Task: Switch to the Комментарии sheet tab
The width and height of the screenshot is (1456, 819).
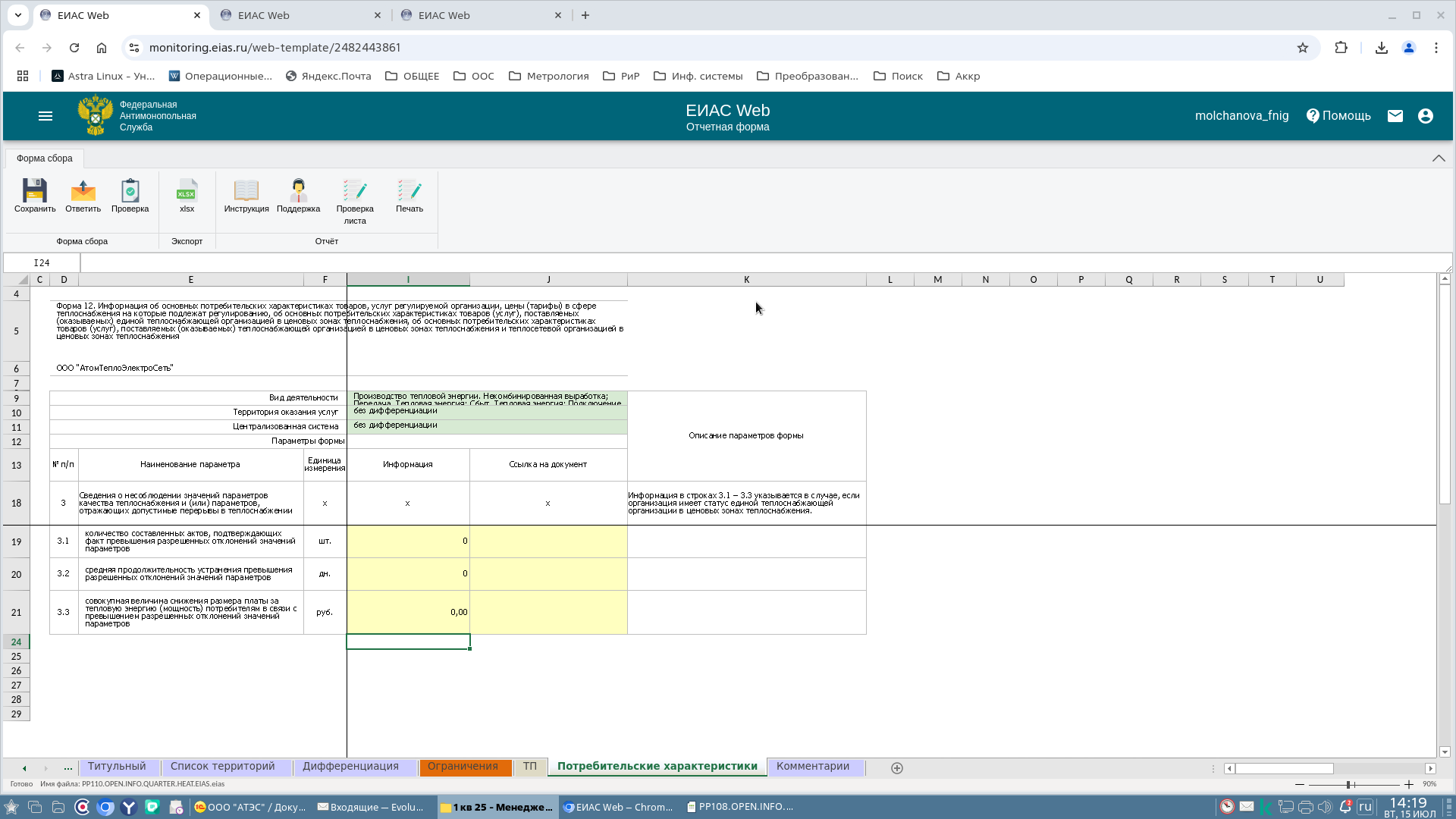Action: click(x=812, y=767)
